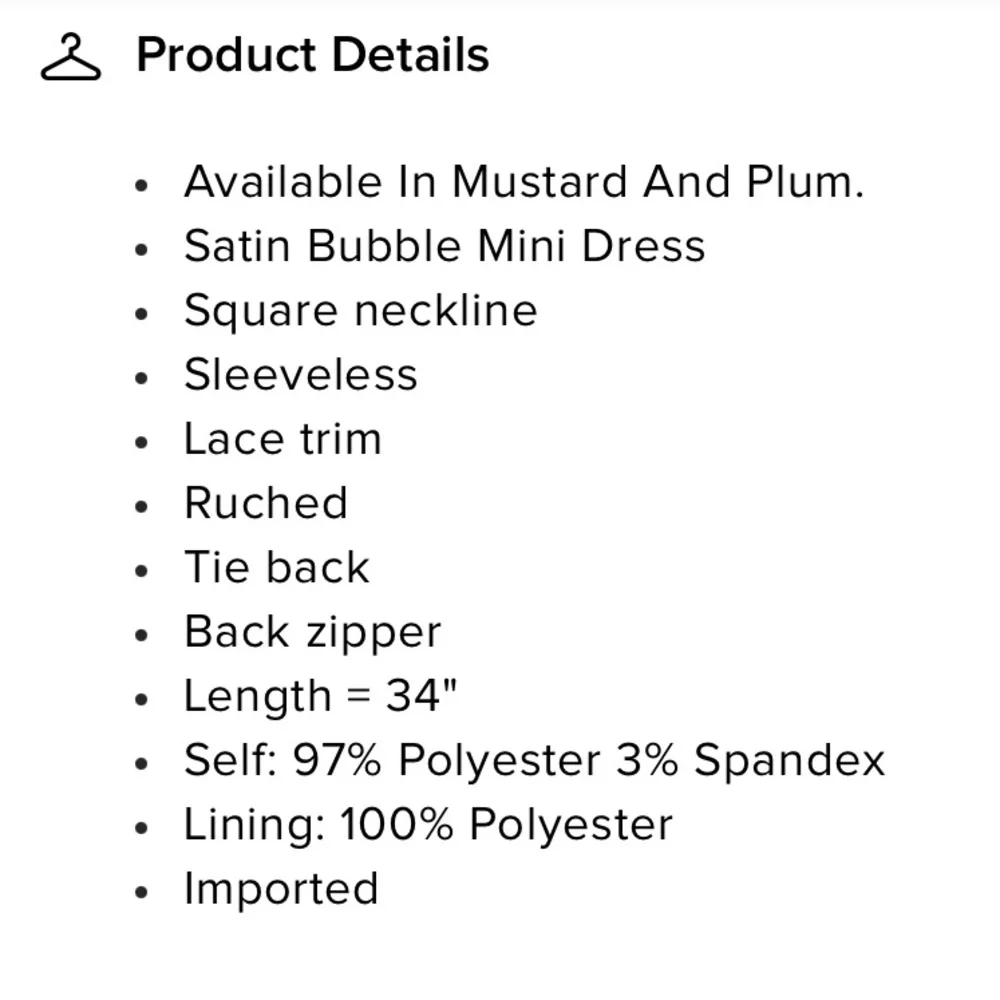Screen dimensions: 1000x1000
Task: Click the Tie back detail
Action: click(276, 568)
